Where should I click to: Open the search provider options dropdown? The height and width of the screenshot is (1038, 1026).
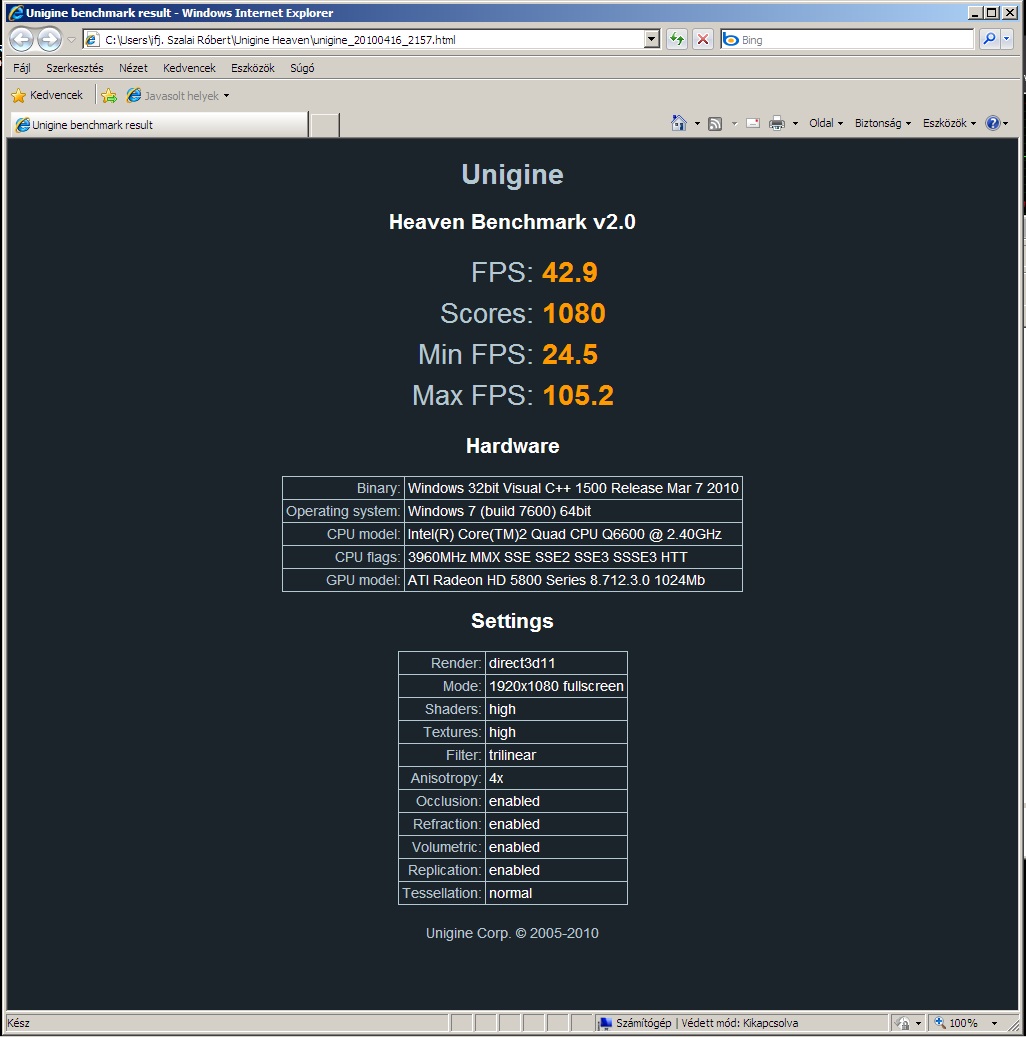tap(1007, 40)
